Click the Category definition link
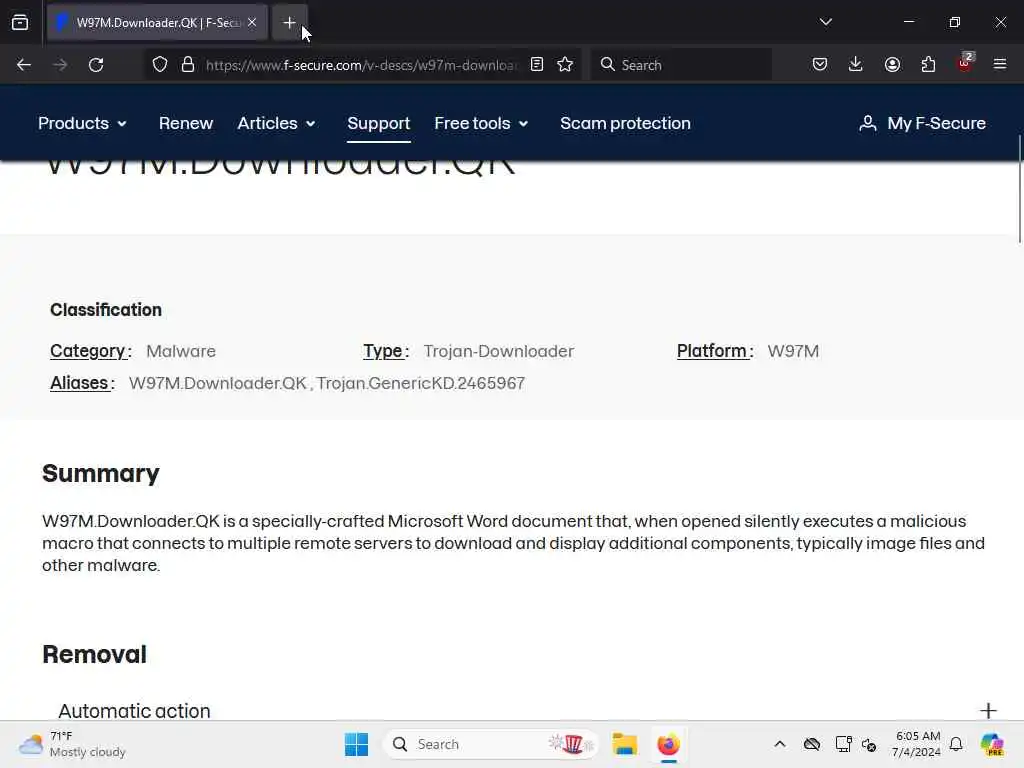Viewport: 1024px width, 768px height. coord(88,351)
